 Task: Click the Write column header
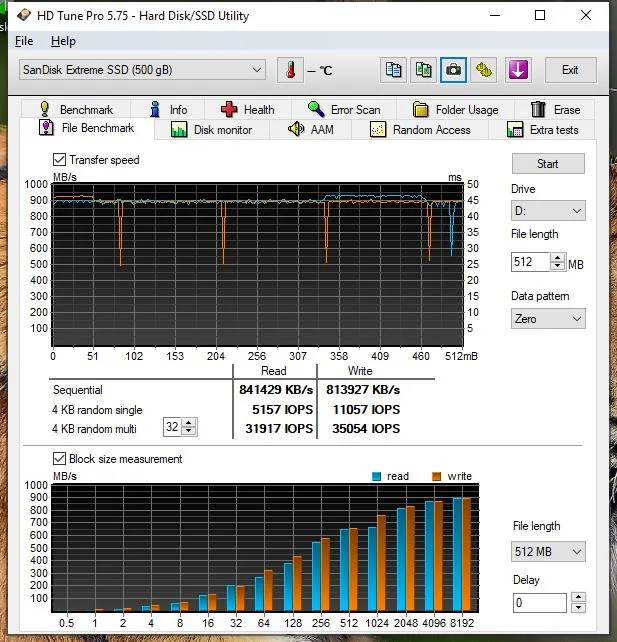360,371
